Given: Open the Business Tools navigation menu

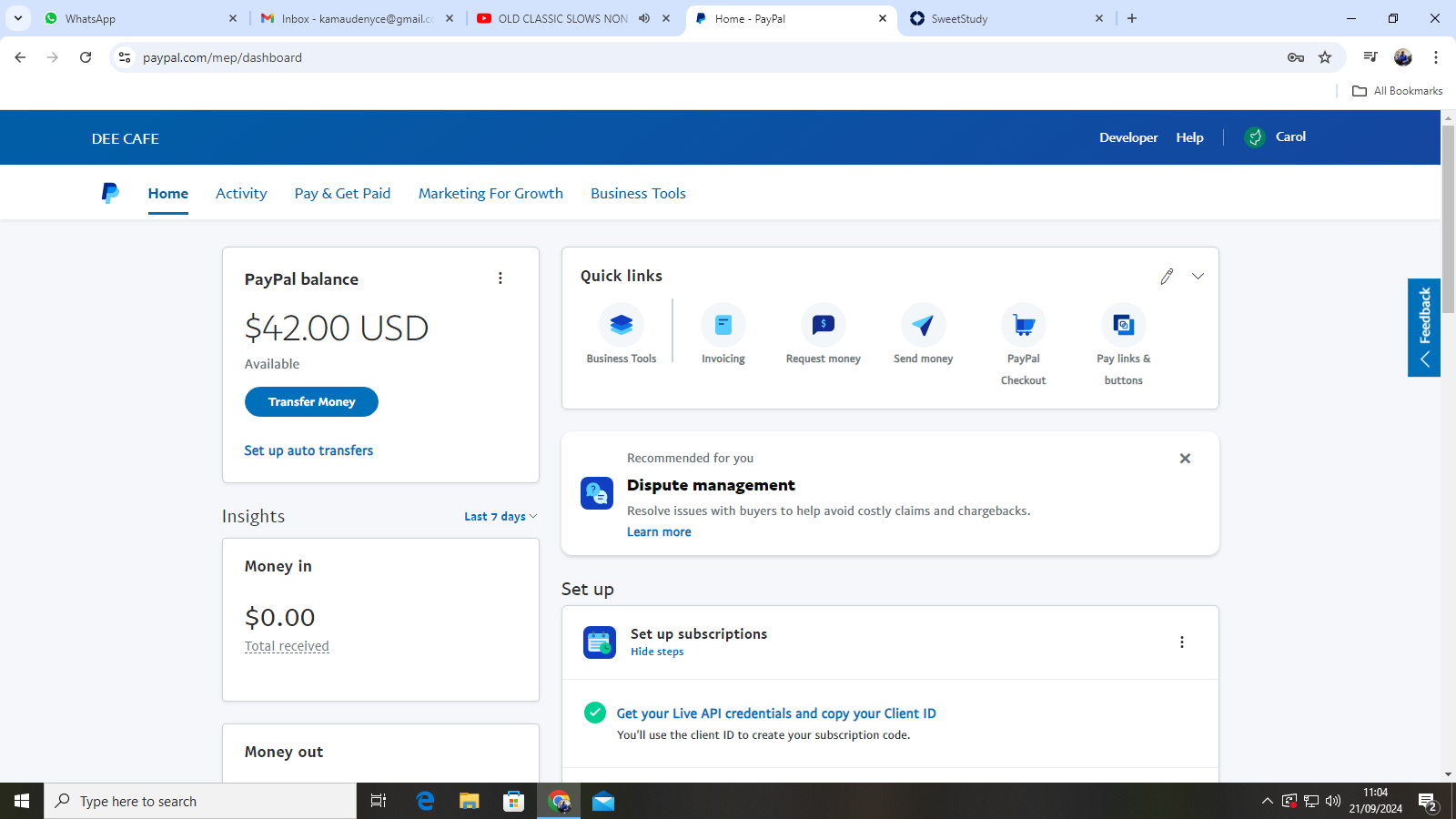Looking at the screenshot, I should (638, 193).
